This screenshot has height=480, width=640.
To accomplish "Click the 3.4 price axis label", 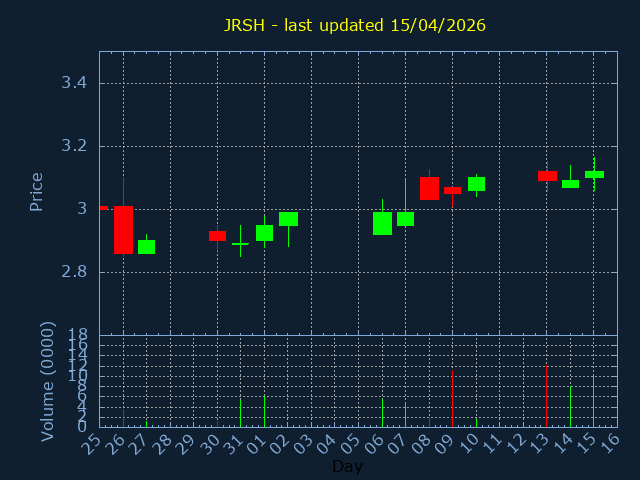I will click(74, 83).
